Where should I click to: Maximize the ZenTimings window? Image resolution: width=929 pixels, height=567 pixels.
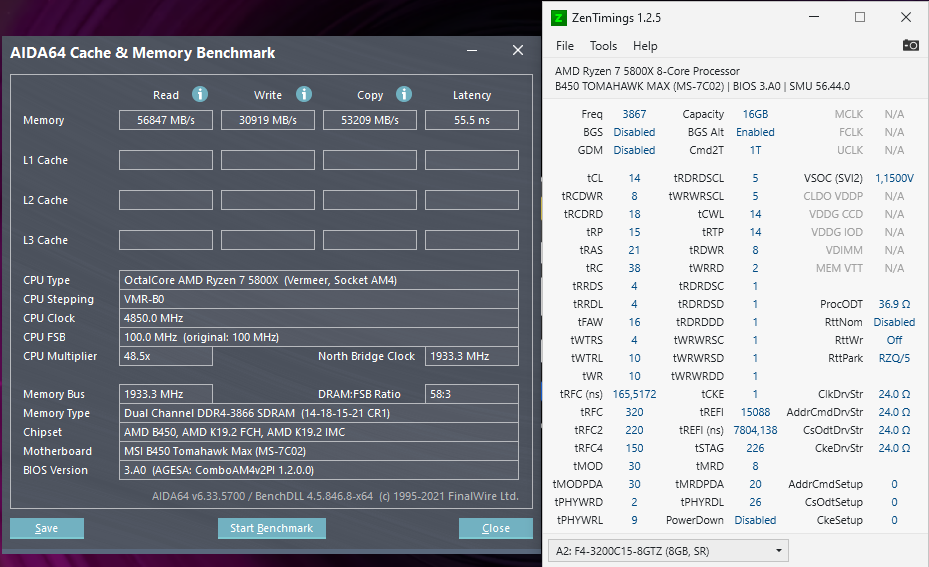coord(860,17)
